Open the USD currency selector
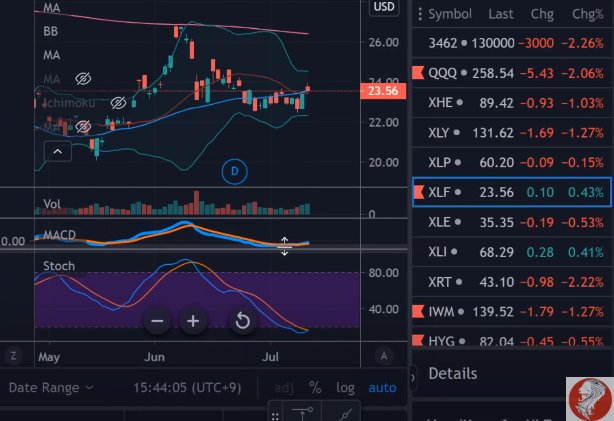The width and height of the screenshot is (614, 421). point(384,7)
